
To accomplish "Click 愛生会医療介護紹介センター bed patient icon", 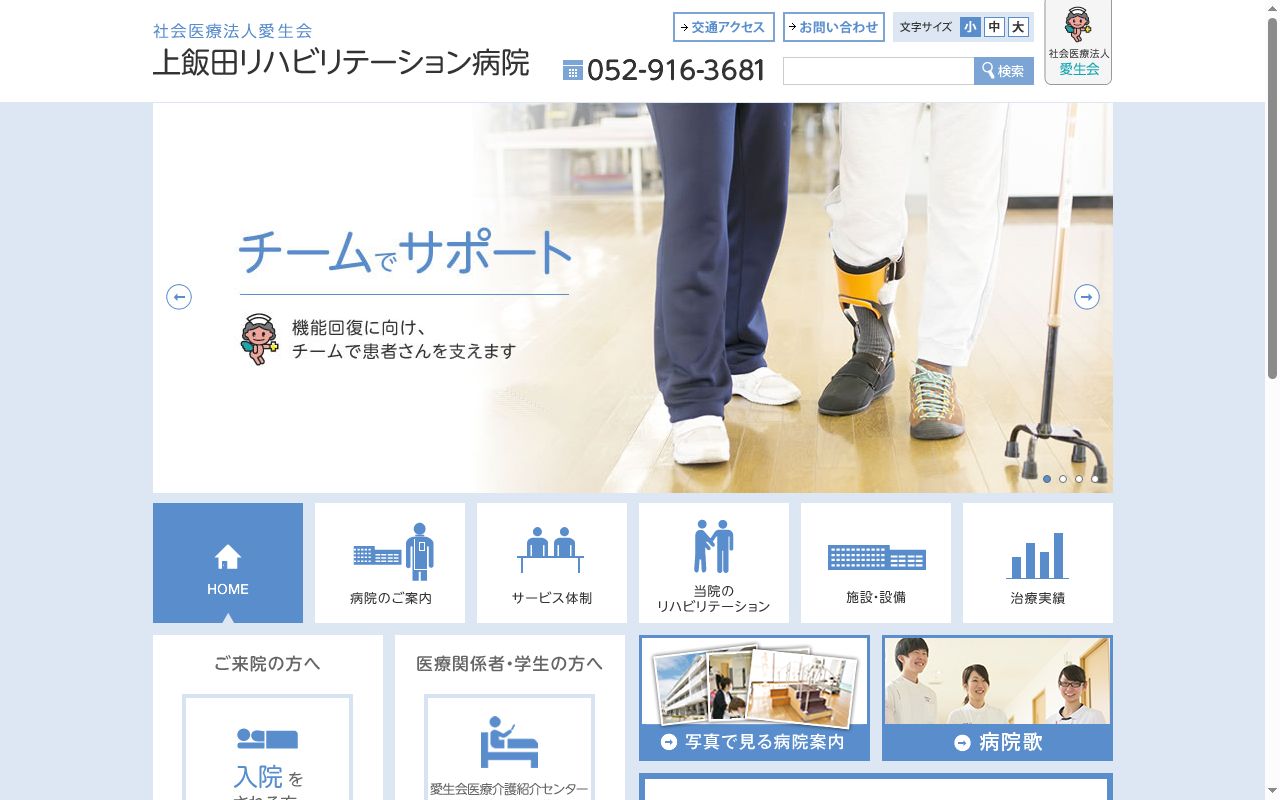I will click(x=509, y=742).
